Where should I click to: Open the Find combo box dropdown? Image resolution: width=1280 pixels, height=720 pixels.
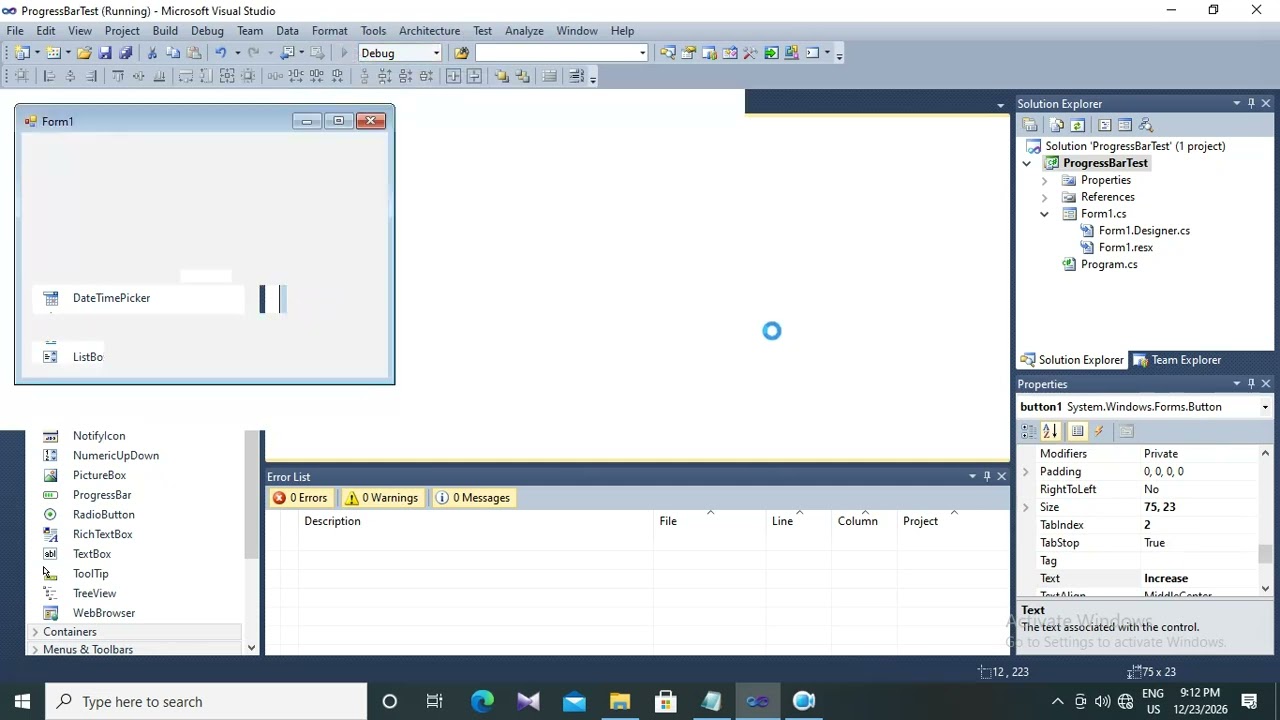(x=642, y=53)
